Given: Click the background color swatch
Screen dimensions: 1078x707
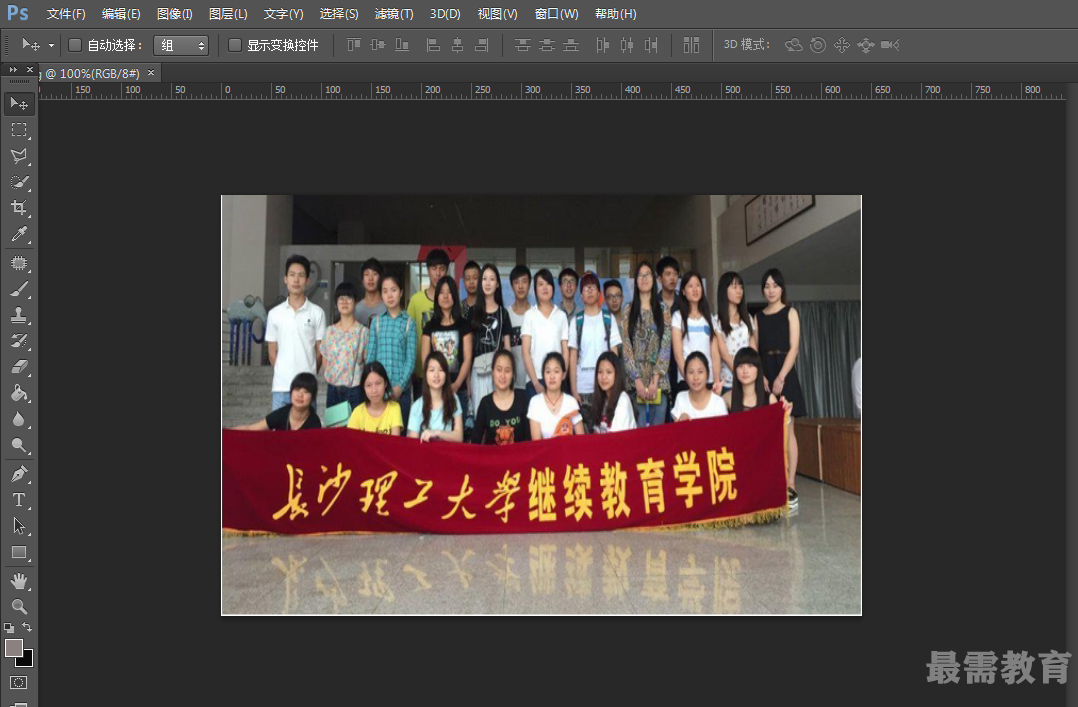Looking at the screenshot, I should tap(28, 662).
